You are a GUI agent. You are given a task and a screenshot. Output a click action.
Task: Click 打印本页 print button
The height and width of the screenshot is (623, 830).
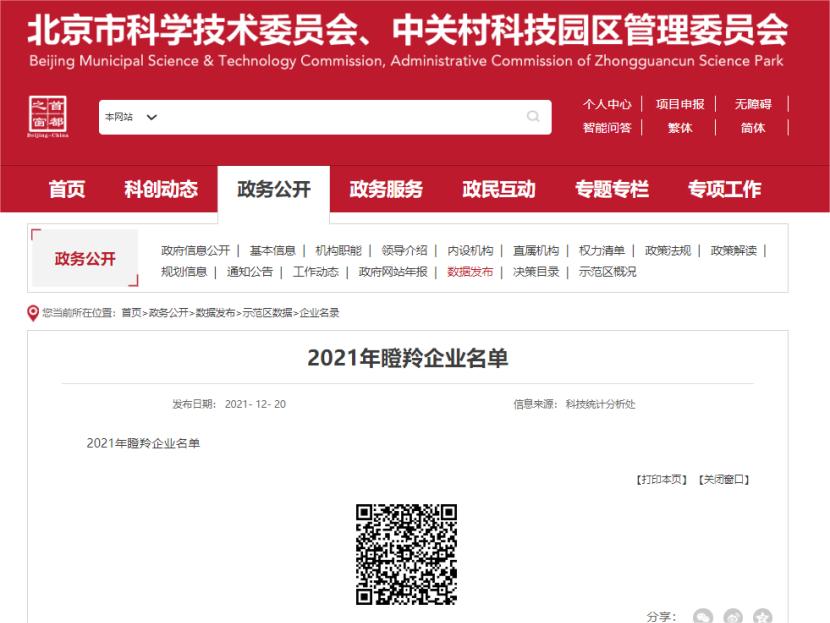[662, 480]
